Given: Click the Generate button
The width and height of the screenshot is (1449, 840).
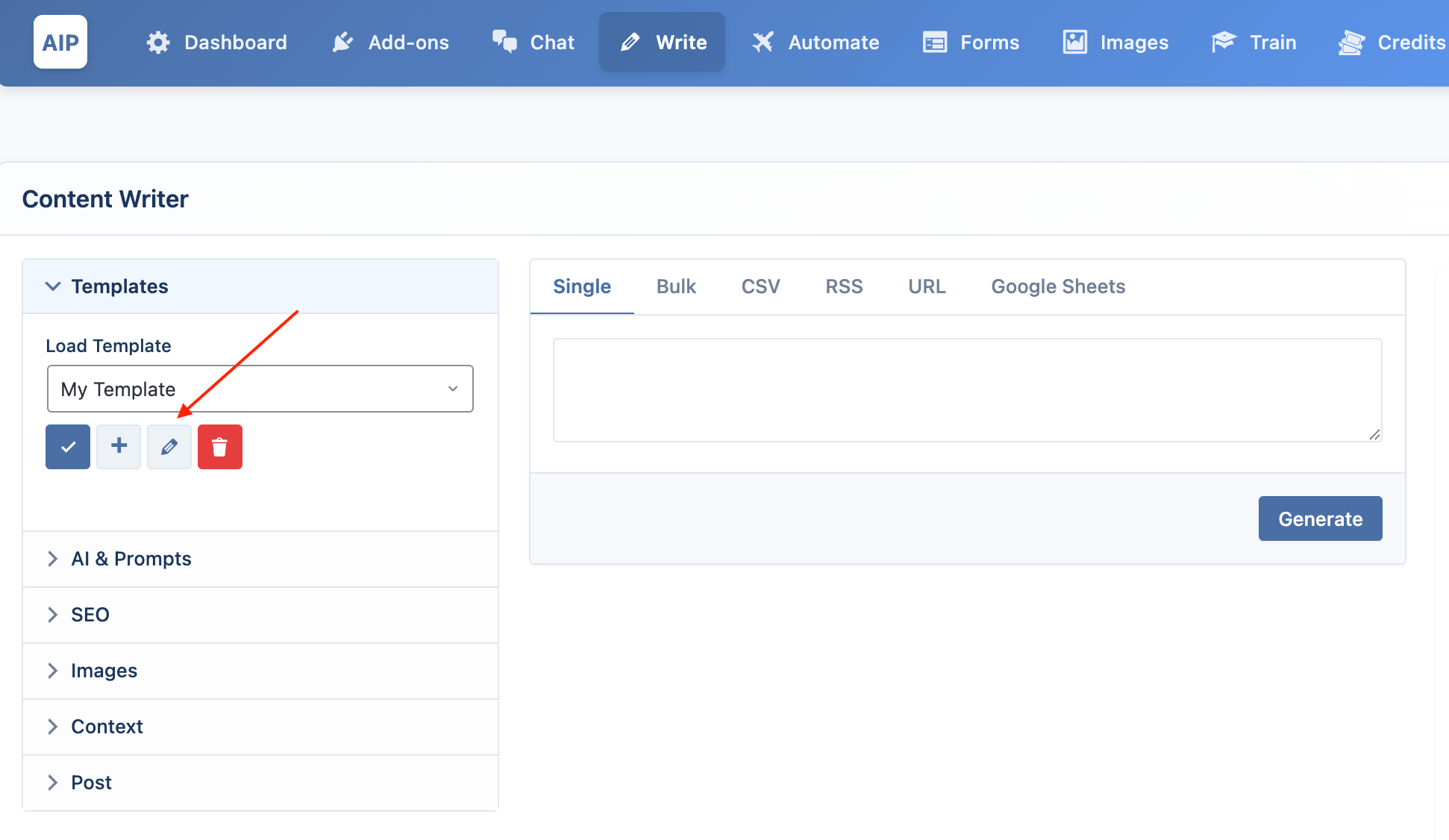Looking at the screenshot, I should tap(1320, 518).
